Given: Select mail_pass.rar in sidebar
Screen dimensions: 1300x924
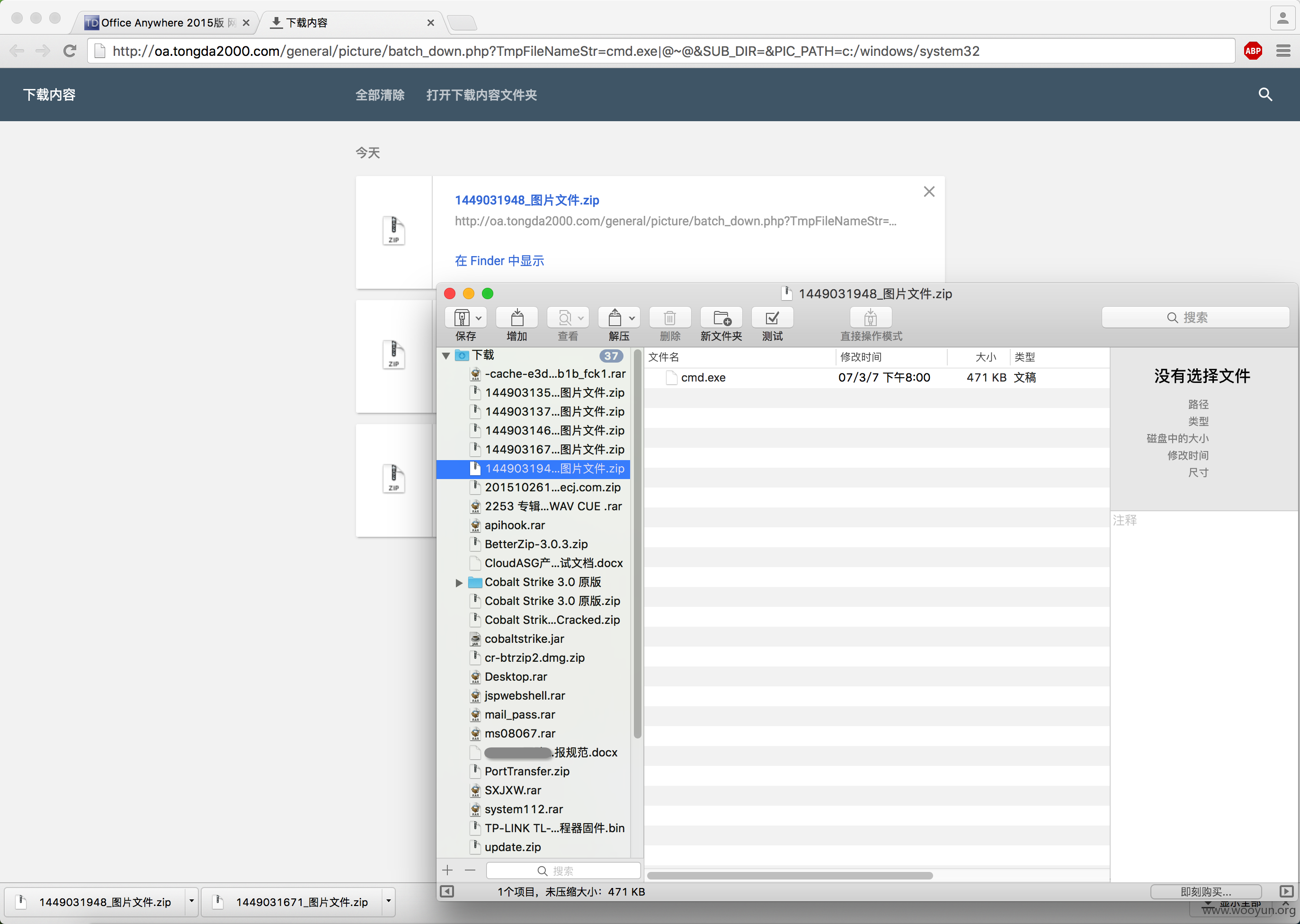Looking at the screenshot, I should [534, 715].
